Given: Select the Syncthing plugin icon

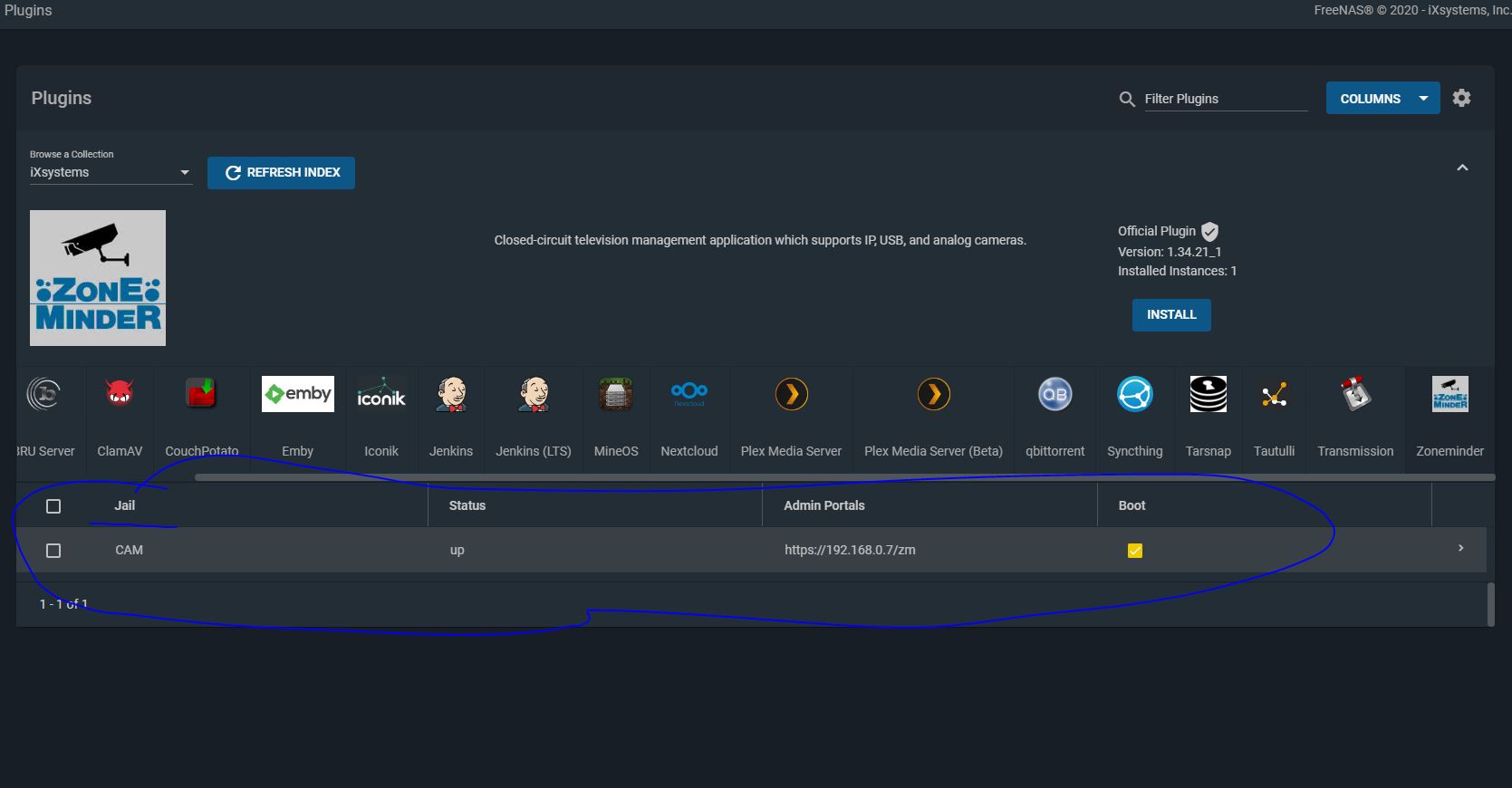Looking at the screenshot, I should (x=1135, y=394).
